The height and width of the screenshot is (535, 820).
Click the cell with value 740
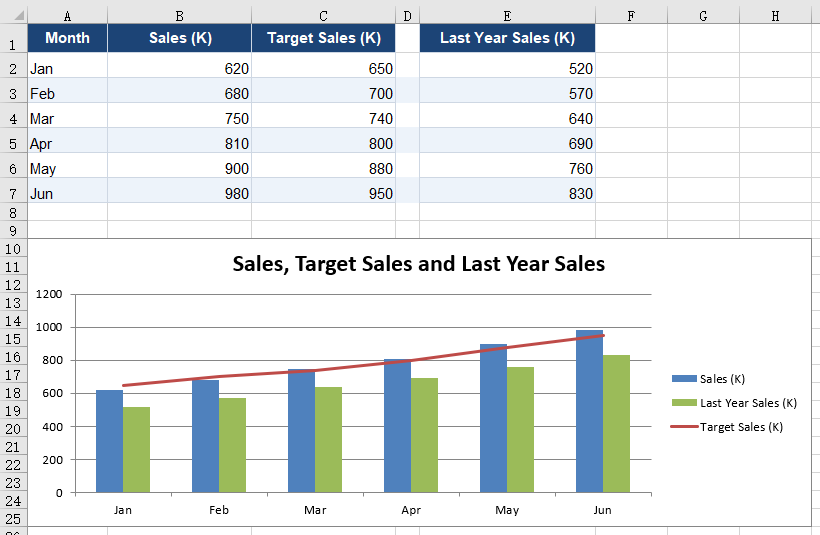click(x=323, y=116)
